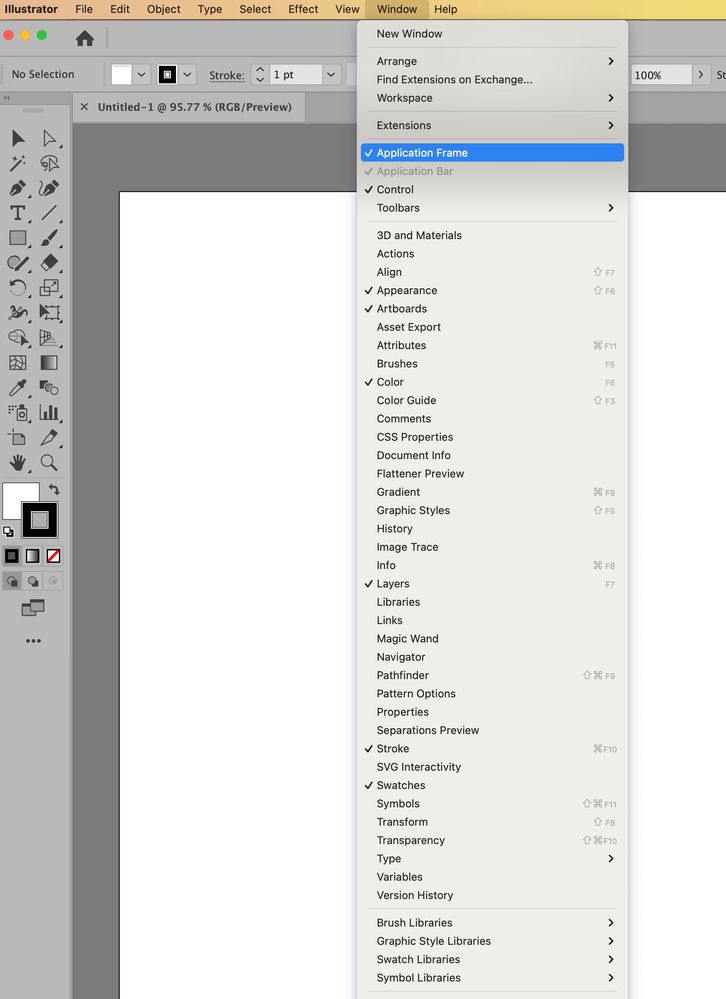The height and width of the screenshot is (999, 726).
Task: Toggle Application Frame menu item
Action: 492,152
